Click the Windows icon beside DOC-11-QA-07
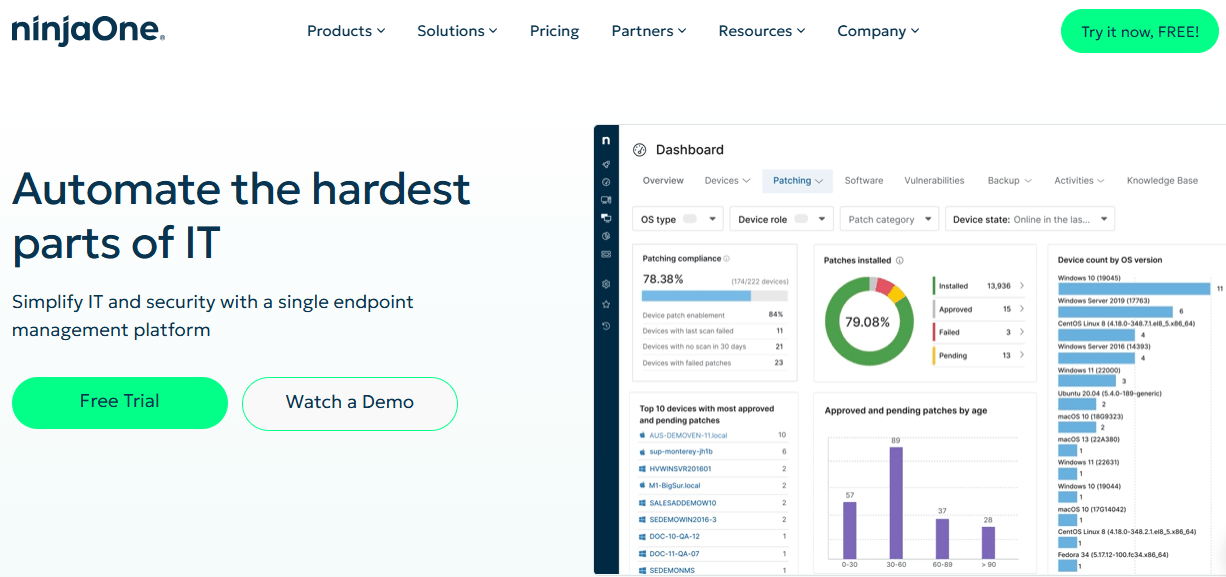The image size is (1226, 577). (x=642, y=554)
